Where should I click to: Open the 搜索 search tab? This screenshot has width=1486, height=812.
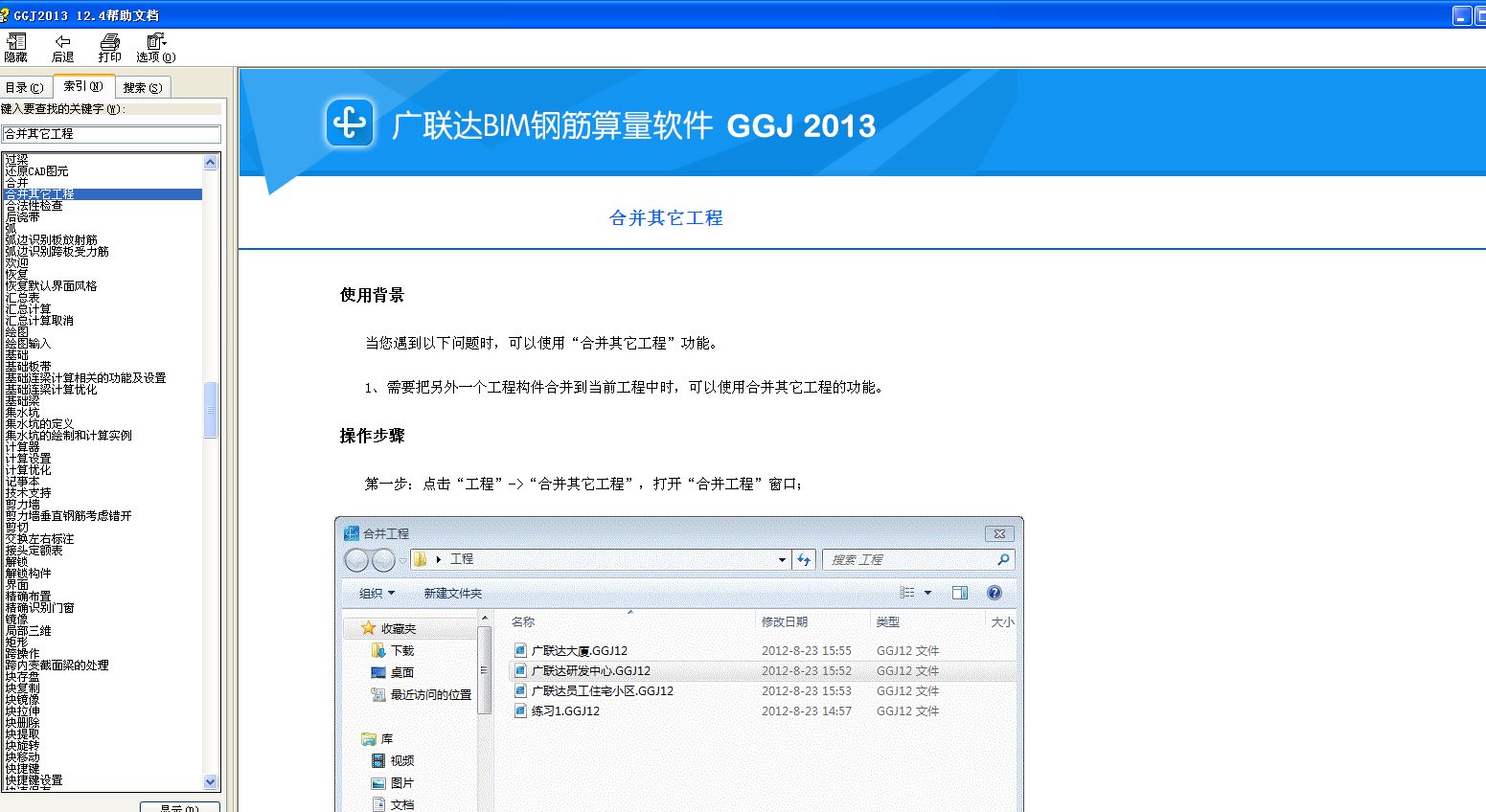pos(143,87)
